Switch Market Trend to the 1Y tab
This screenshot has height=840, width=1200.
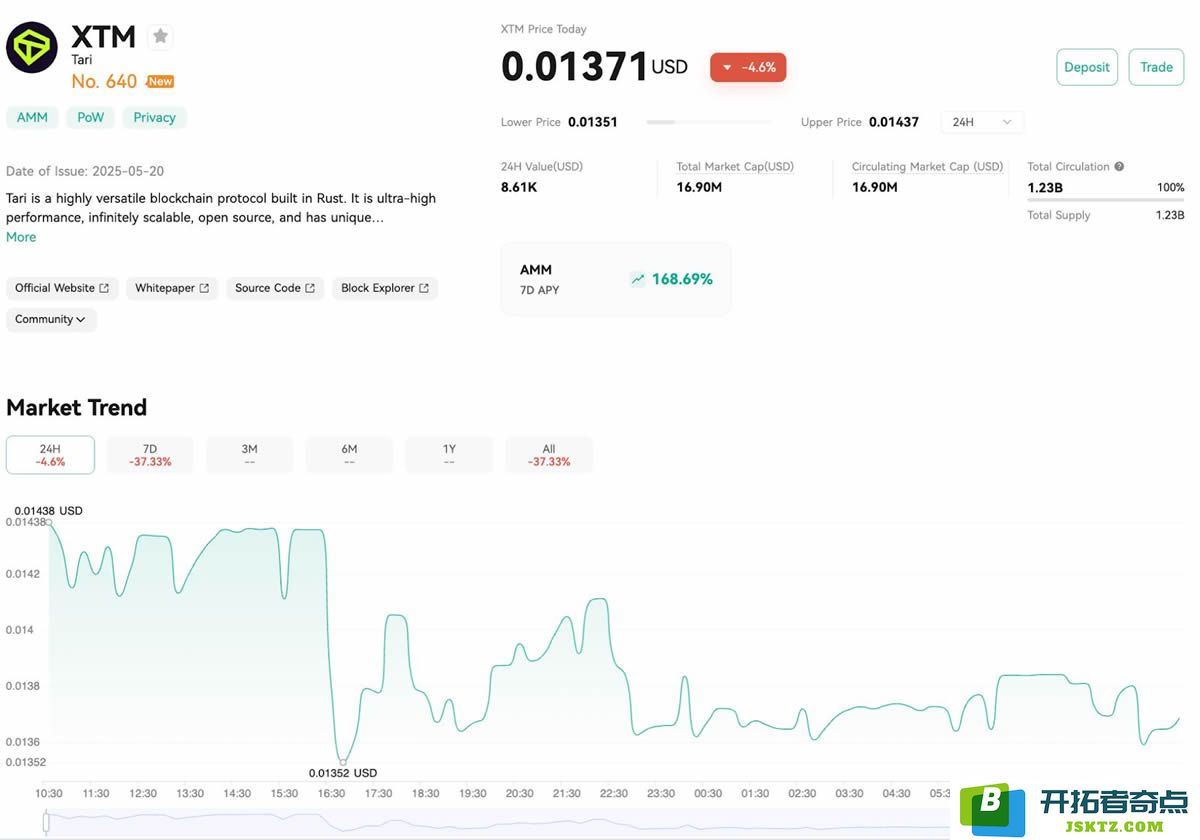coord(449,455)
